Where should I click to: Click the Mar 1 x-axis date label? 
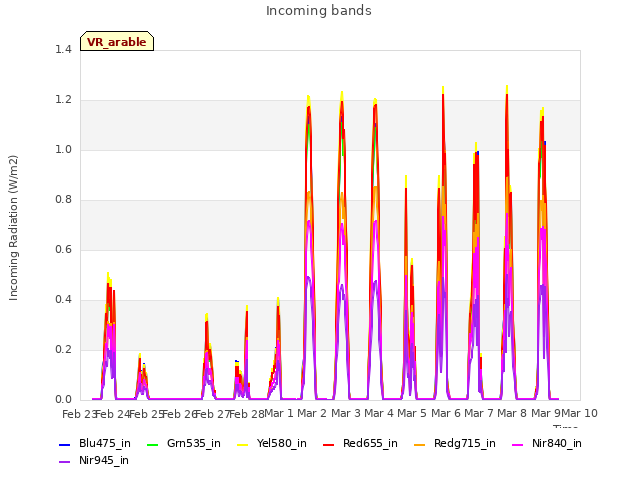pos(279,413)
